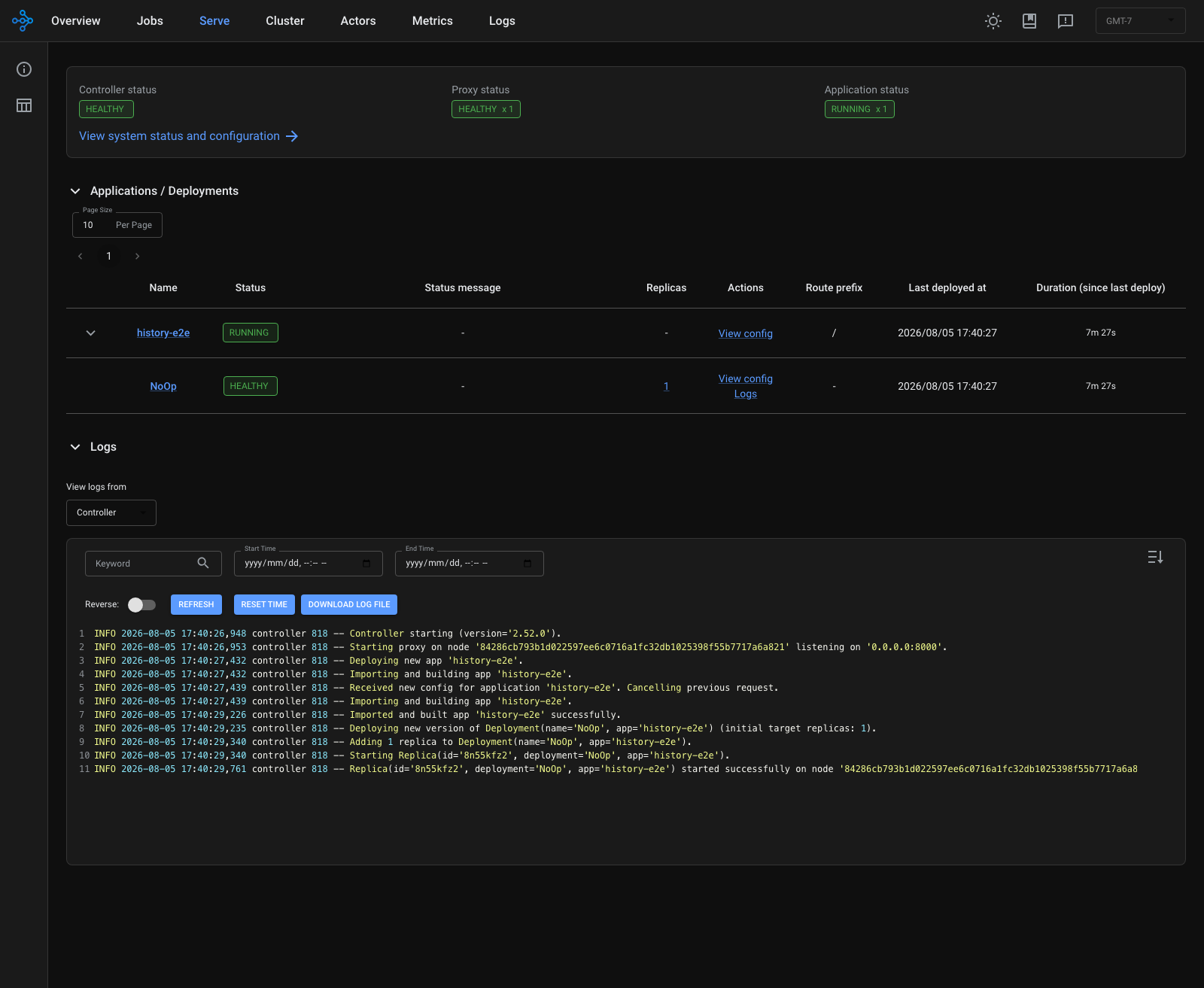Open documentation book icon
This screenshot has height=988, width=1204.
point(1029,21)
